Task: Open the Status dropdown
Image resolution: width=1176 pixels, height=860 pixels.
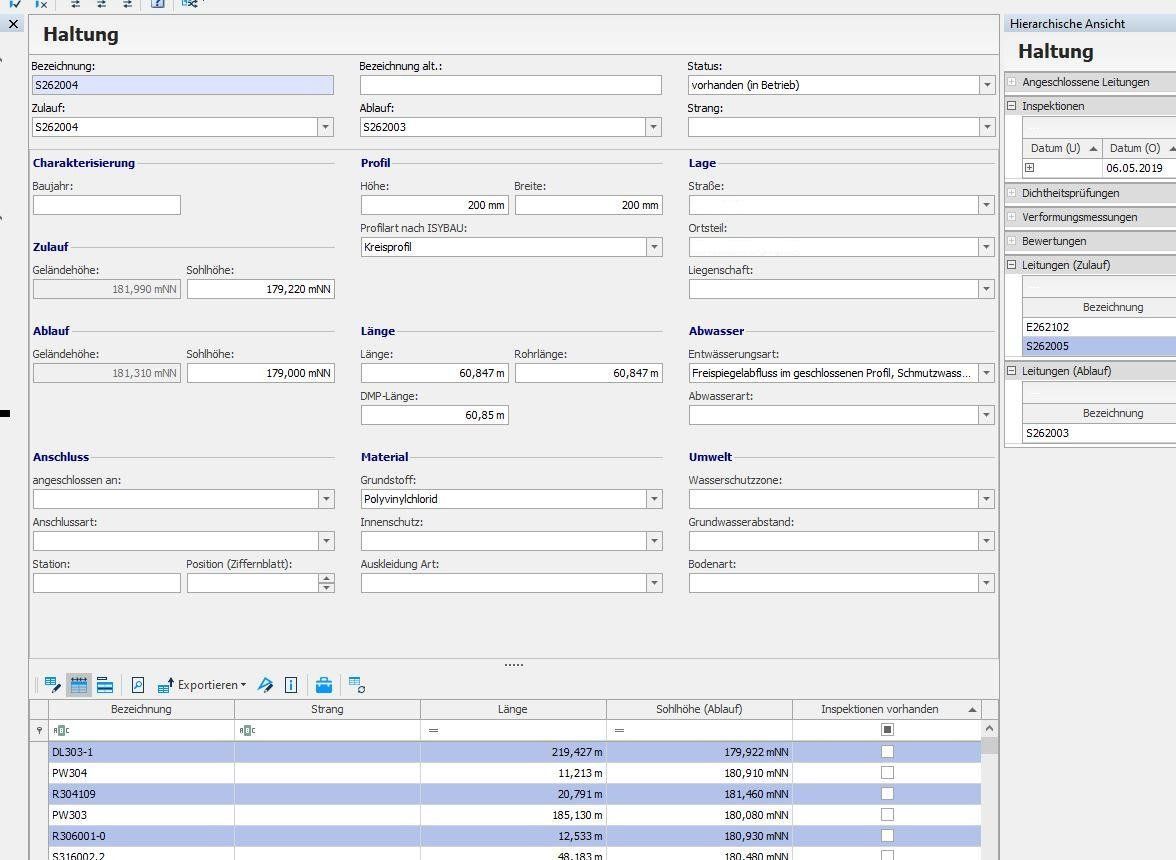Action: point(986,85)
